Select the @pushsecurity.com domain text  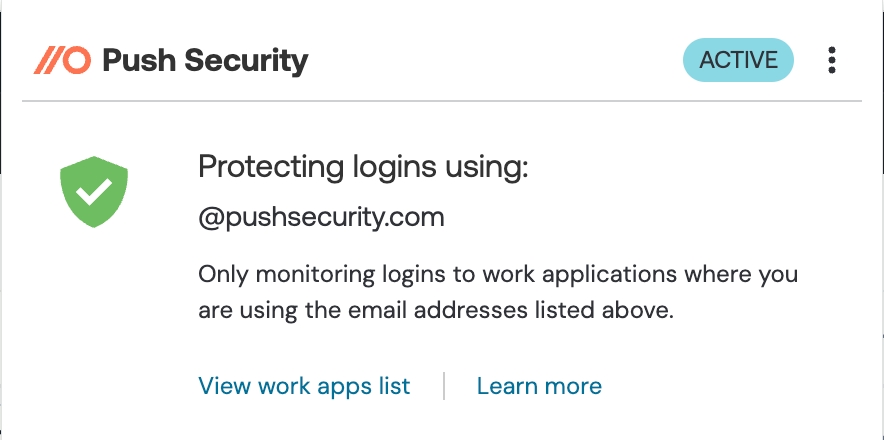[x=321, y=218]
